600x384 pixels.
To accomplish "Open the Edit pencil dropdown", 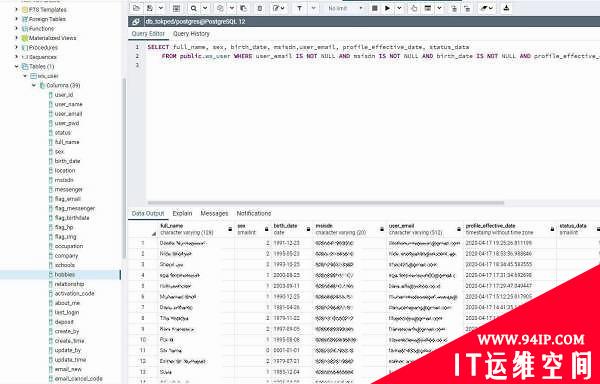I will point(279,8).
